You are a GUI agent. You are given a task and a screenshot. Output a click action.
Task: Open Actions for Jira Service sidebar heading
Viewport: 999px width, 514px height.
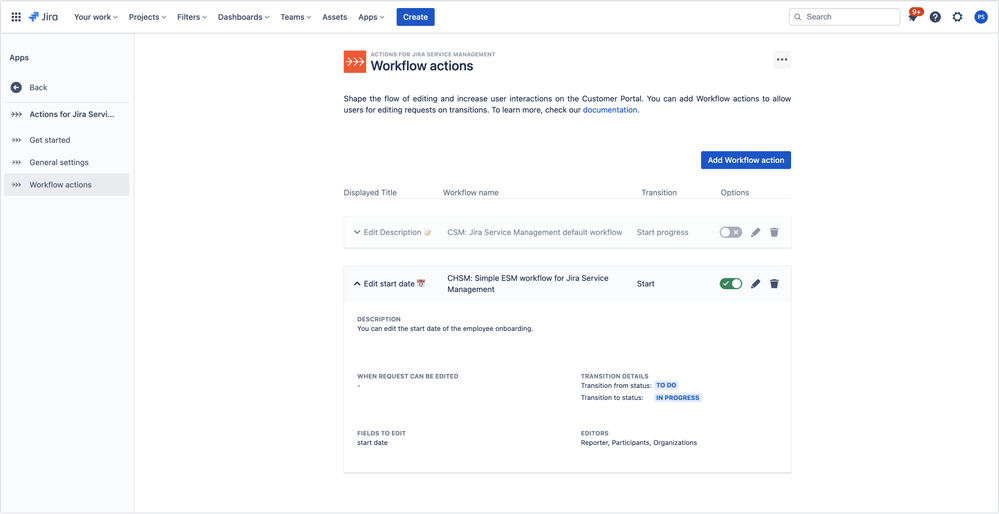coord(66,115)
